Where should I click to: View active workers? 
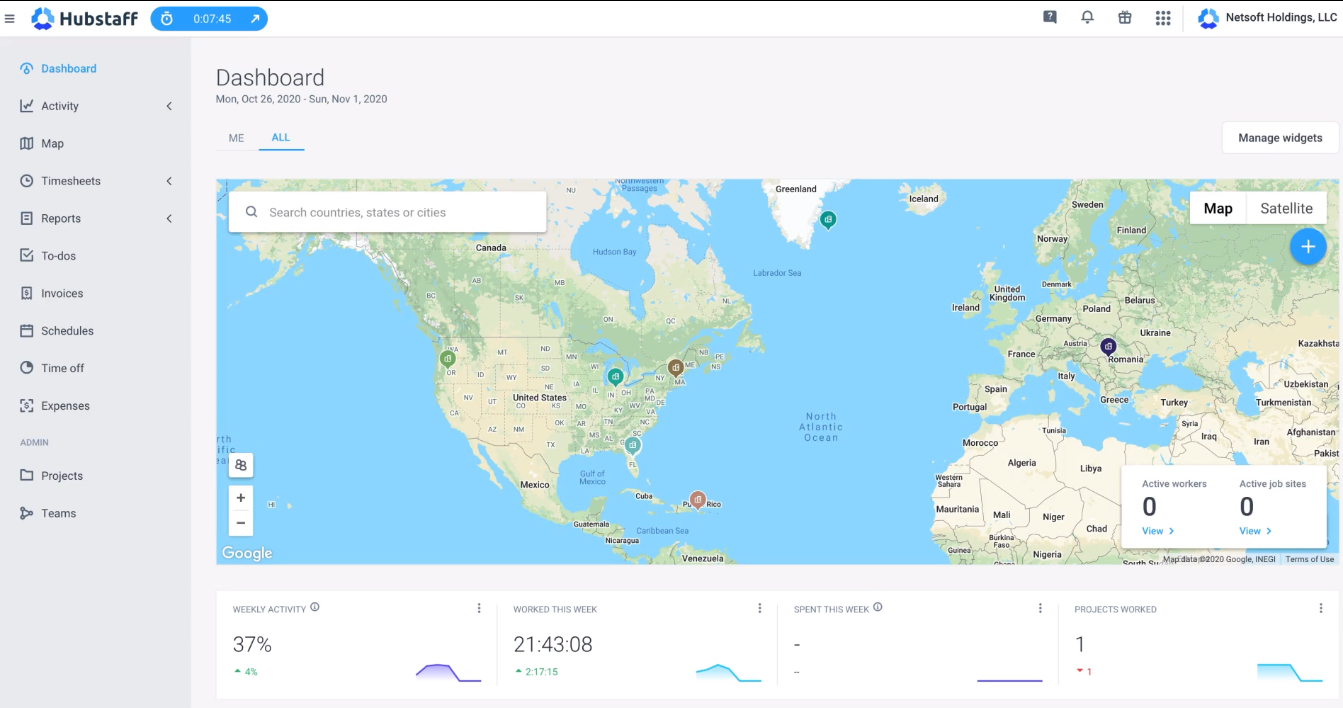pyautogui.click(x=1158, y=531)
